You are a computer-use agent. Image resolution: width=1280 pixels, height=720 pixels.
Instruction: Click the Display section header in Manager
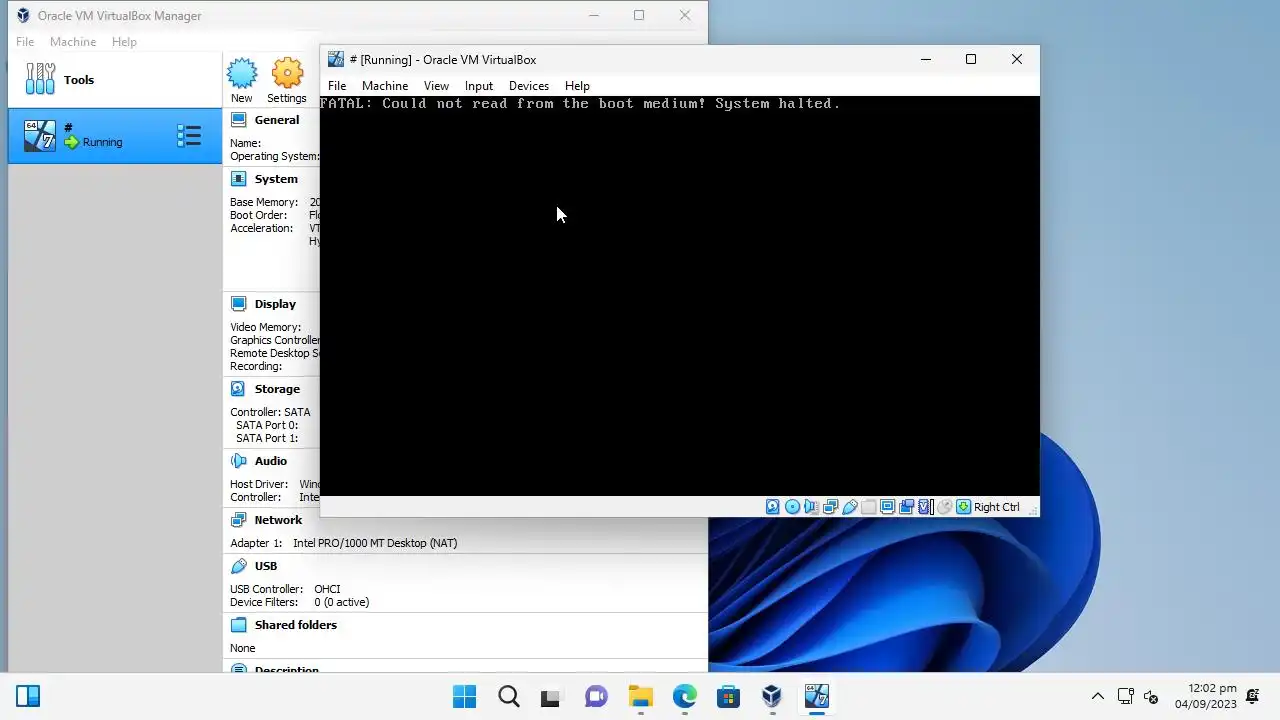click(x=275, y=304)
